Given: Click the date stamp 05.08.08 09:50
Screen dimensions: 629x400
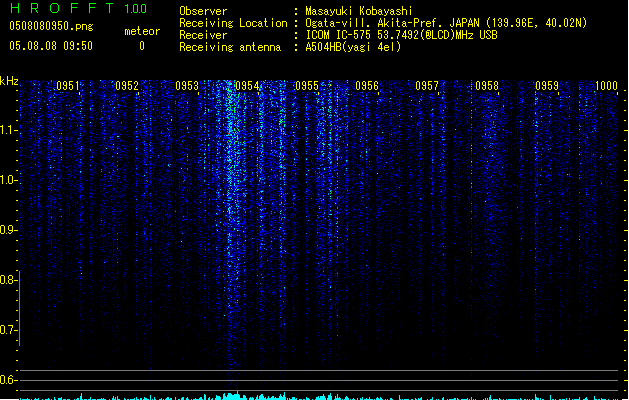Looking at the screenshot, I should tap(51, 46).
